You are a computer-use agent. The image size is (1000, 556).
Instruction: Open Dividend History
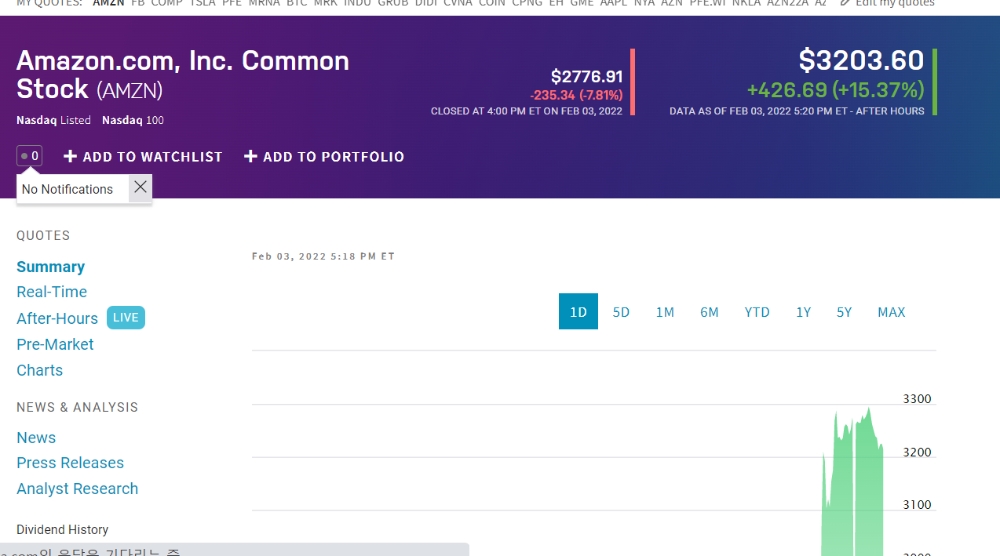[62, 529]
